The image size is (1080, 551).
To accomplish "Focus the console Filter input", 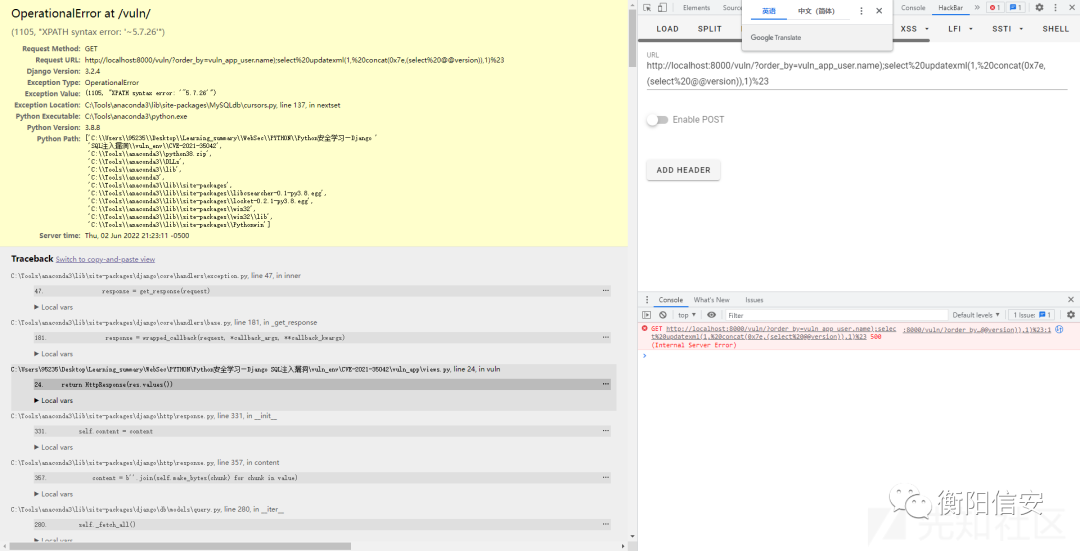I will tap(835, 315).
